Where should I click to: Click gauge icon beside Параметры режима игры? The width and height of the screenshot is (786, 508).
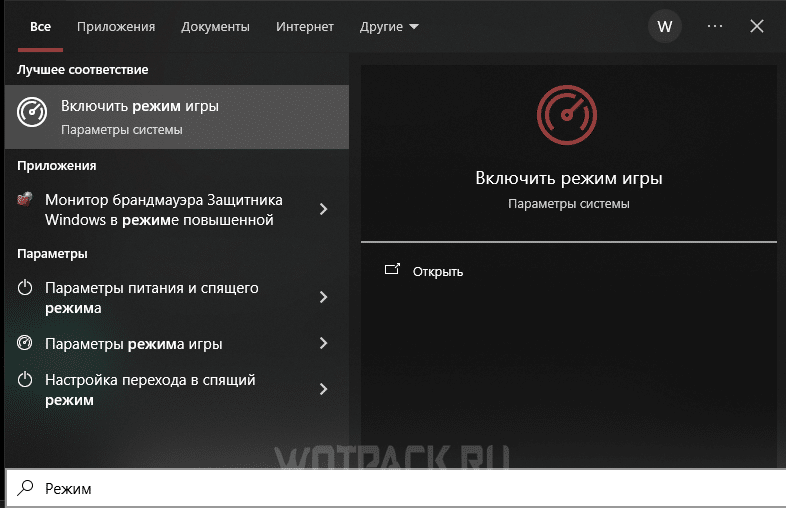25,343
